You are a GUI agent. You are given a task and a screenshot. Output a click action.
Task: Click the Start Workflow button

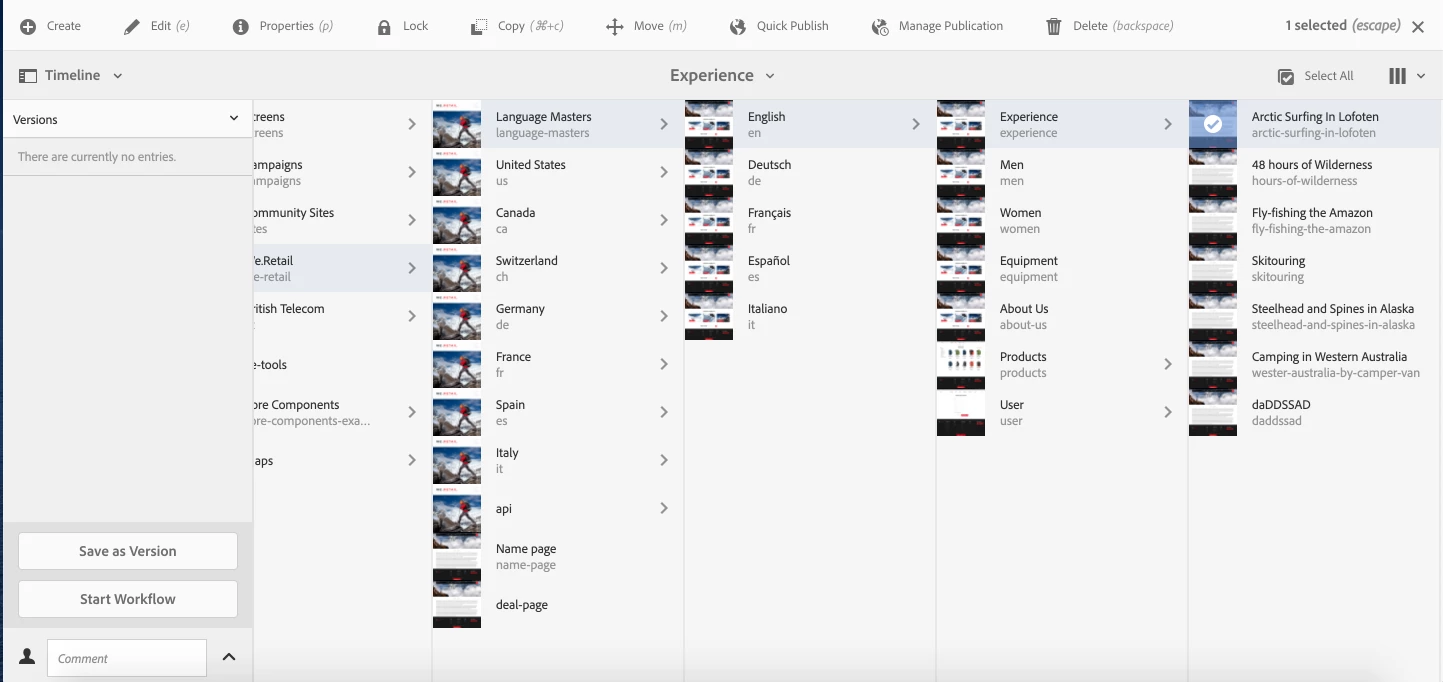[x=128, y=599]
